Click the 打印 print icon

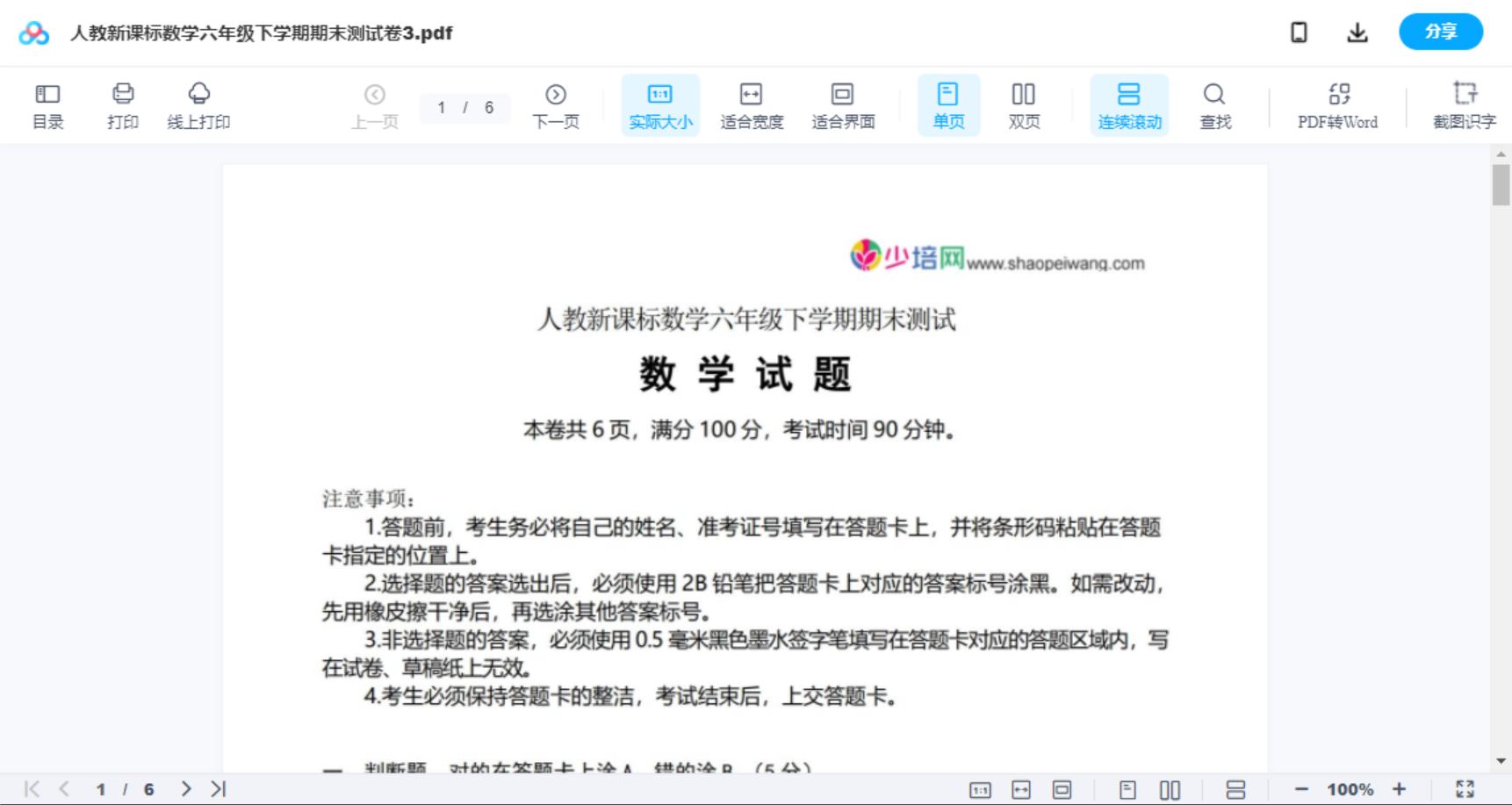coord(123,104)
